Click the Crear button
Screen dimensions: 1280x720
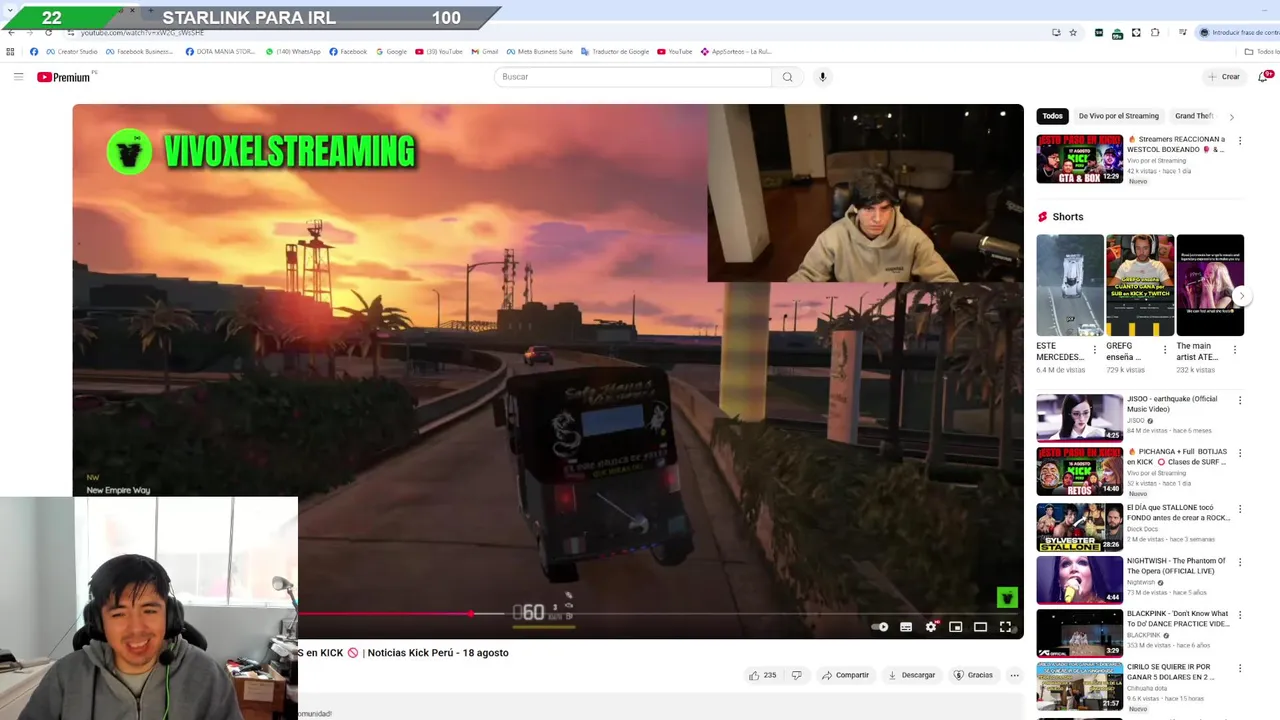(1223, 77)
